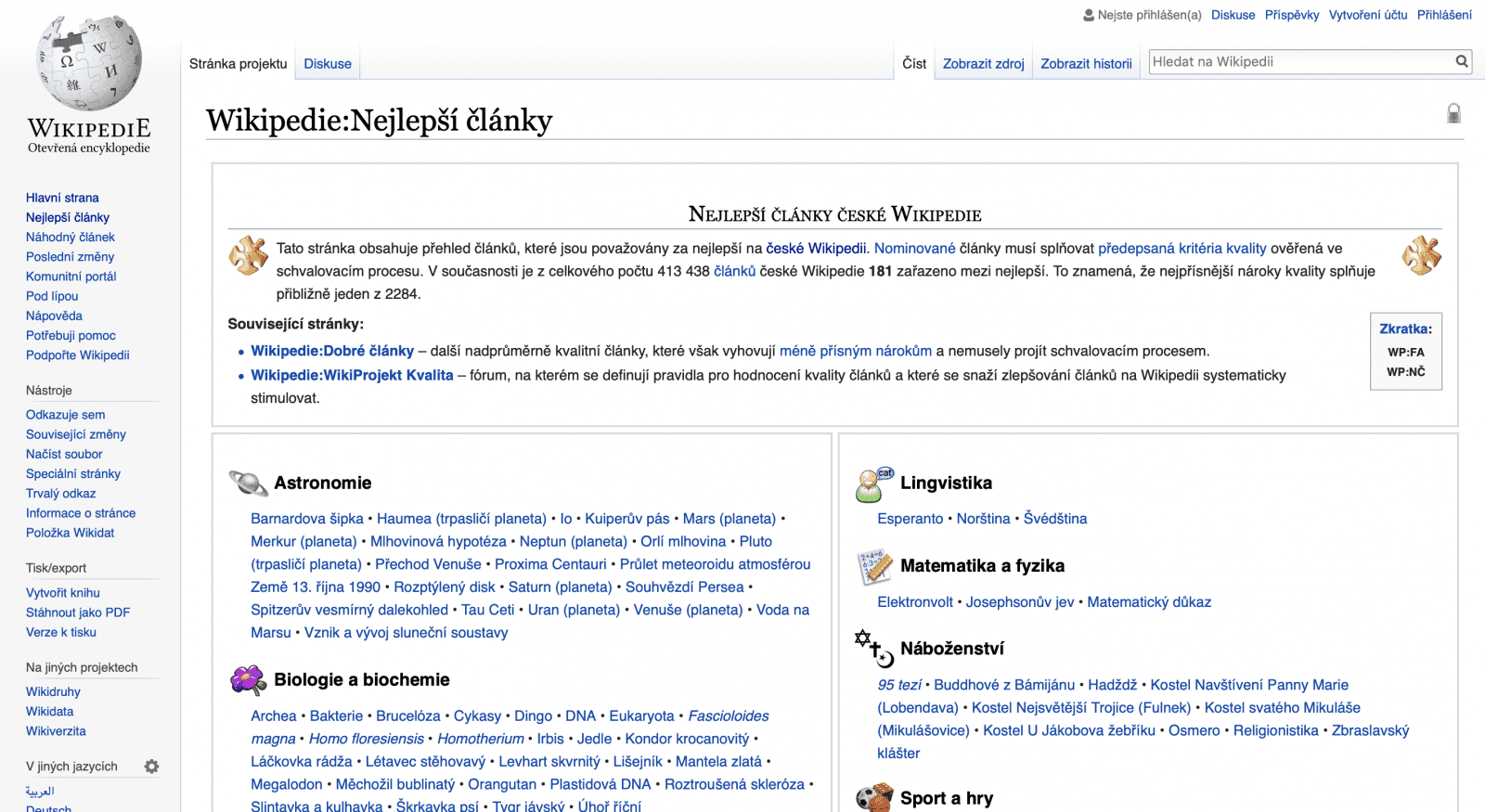Screen dimensions: 1485x812
Task: Open the Buddhové z Bámijánu article
Action: [1004, 684]
